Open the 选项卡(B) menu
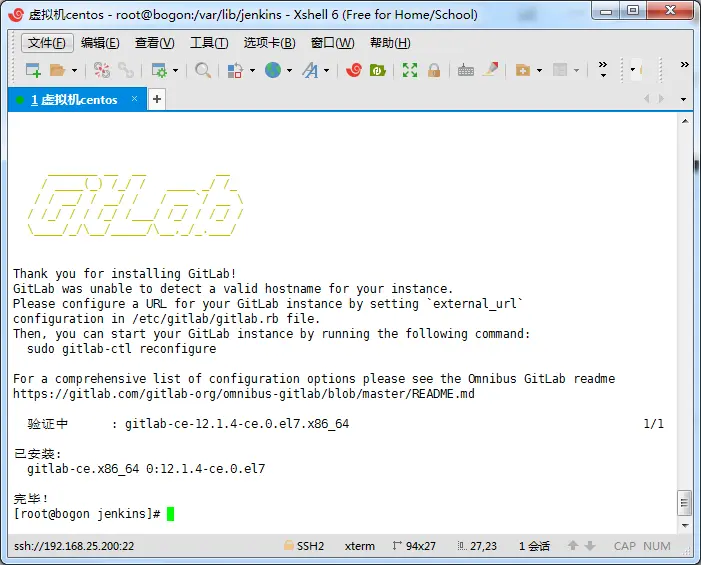This screenshot has width=701, height=565. 270,43
